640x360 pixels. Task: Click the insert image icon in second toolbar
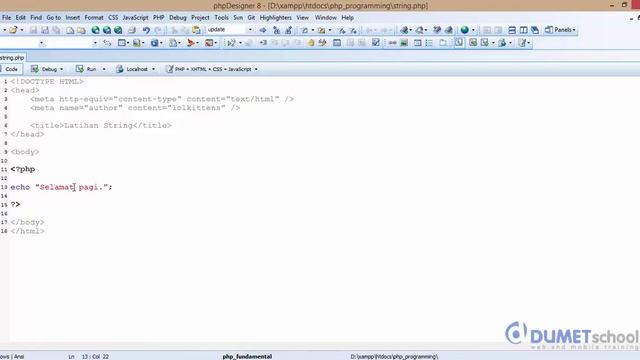point(404,42)
